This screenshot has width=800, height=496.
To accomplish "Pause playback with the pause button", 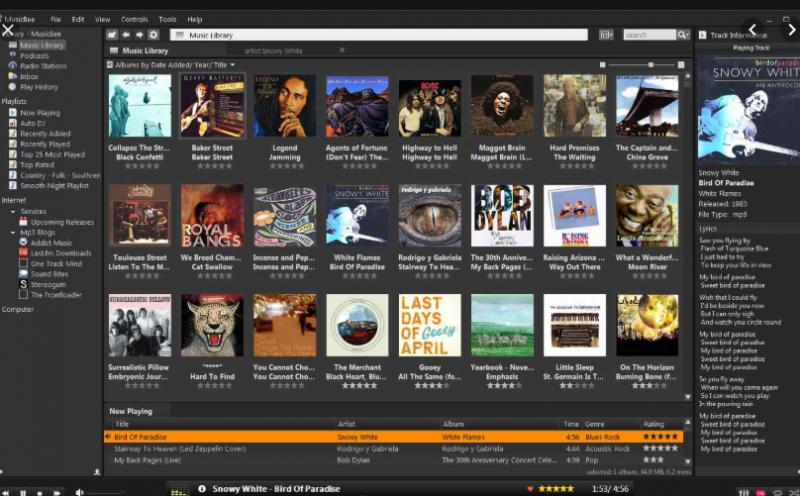I will pyautogui.click(x=23, y=493).
